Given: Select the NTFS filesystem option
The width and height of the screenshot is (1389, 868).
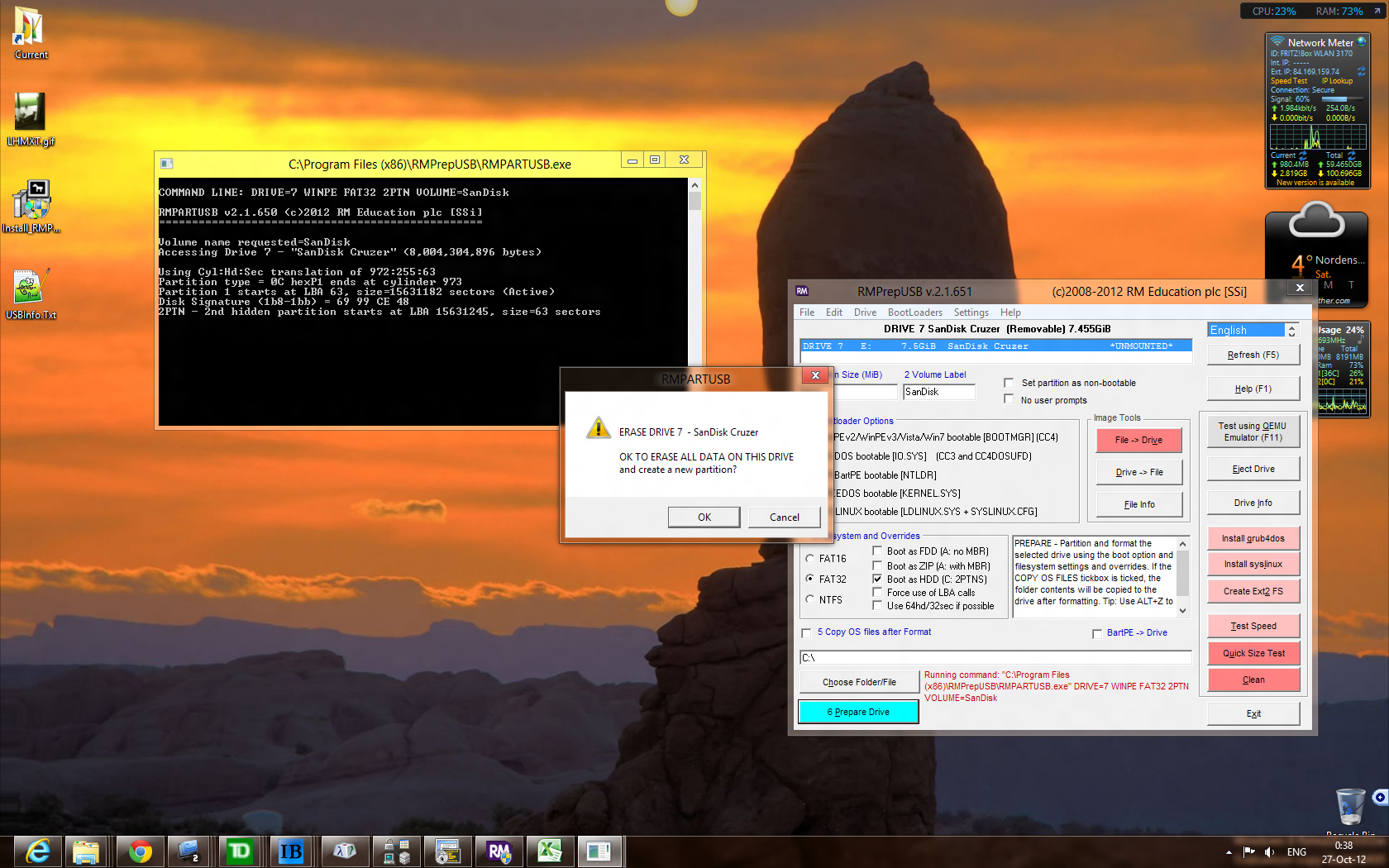Looking at the screenshot, I should pyautogui.click(x=810, y=599).
